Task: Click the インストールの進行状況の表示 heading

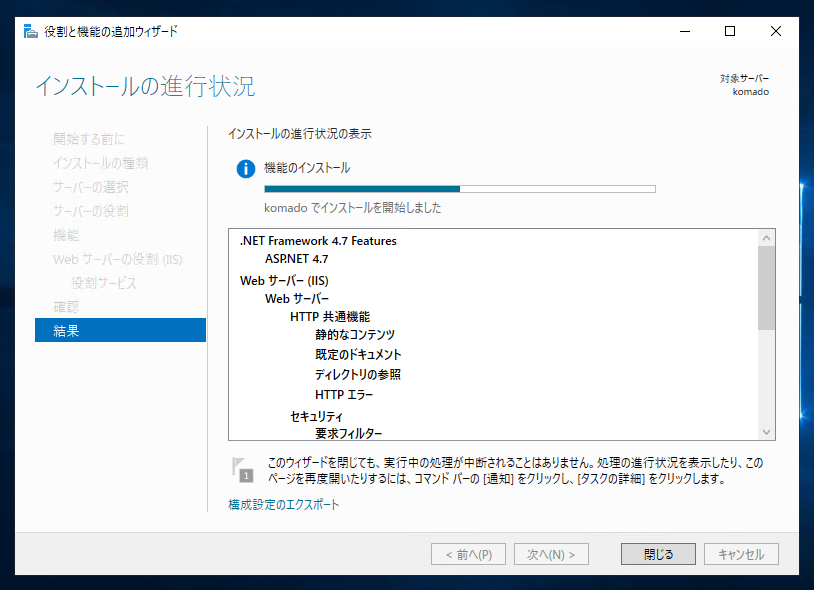Action: click(300, 134)
